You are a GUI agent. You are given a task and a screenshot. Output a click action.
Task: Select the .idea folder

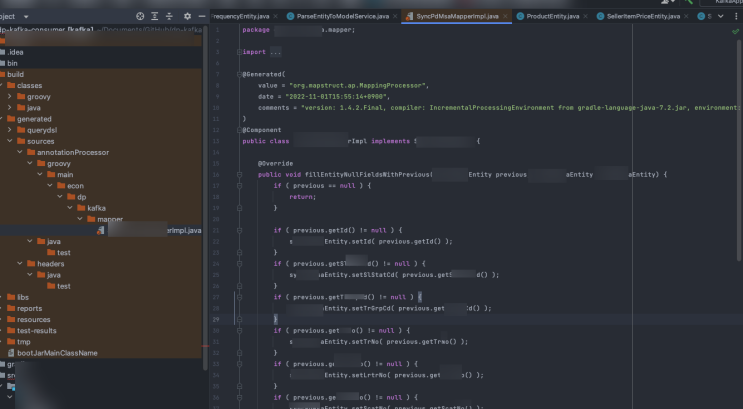[15, 52]
